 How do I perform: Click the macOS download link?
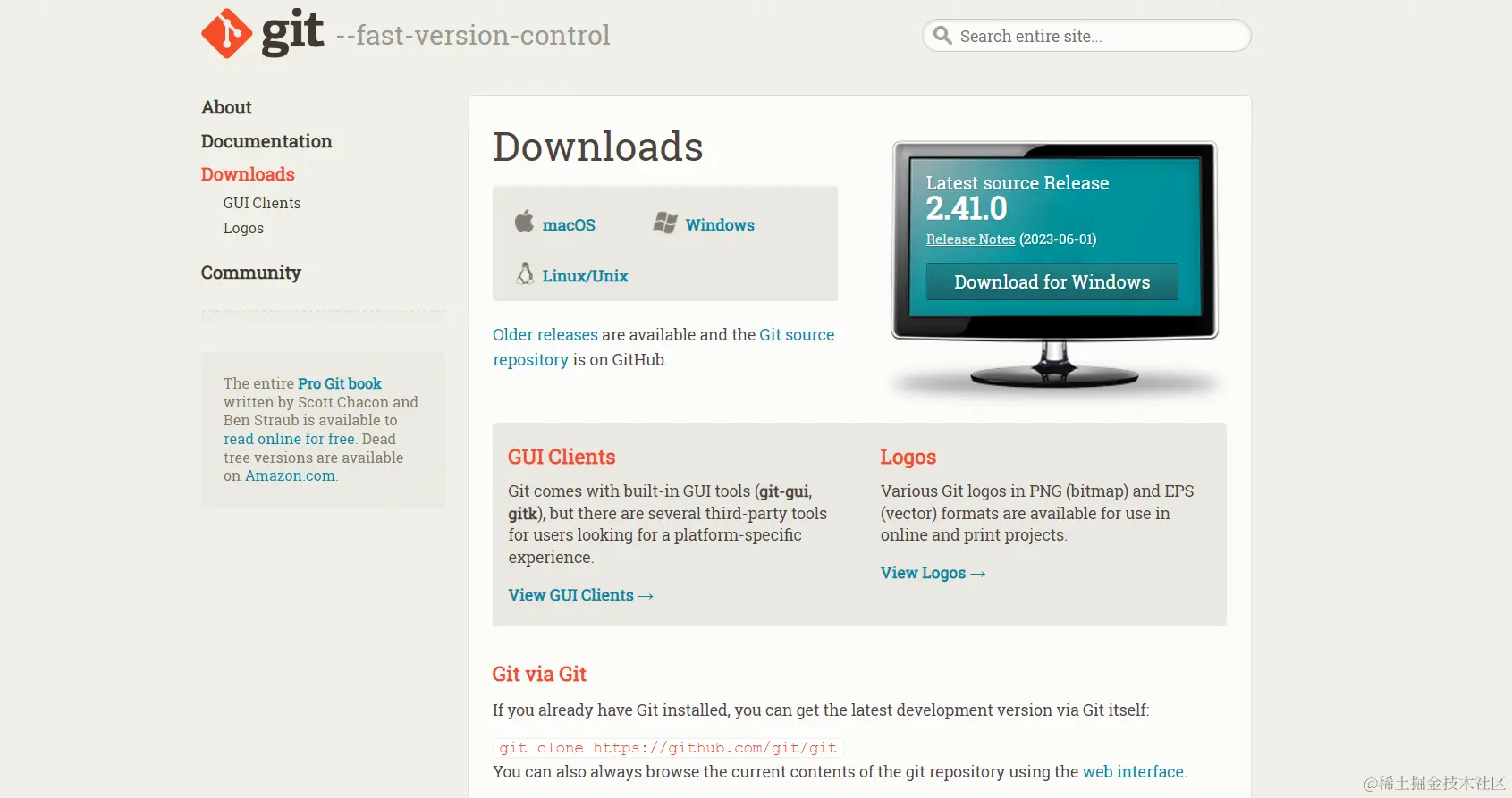(x=569, y=225)
